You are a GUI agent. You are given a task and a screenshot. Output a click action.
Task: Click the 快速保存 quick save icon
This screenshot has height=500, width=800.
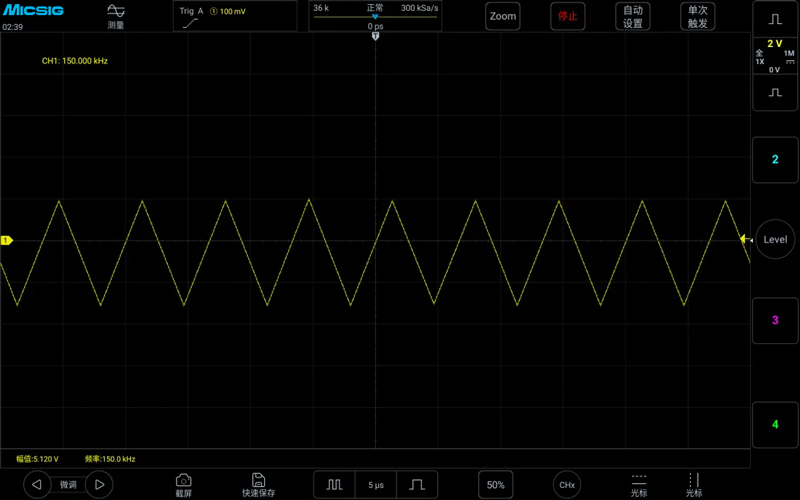click(258, 485)
